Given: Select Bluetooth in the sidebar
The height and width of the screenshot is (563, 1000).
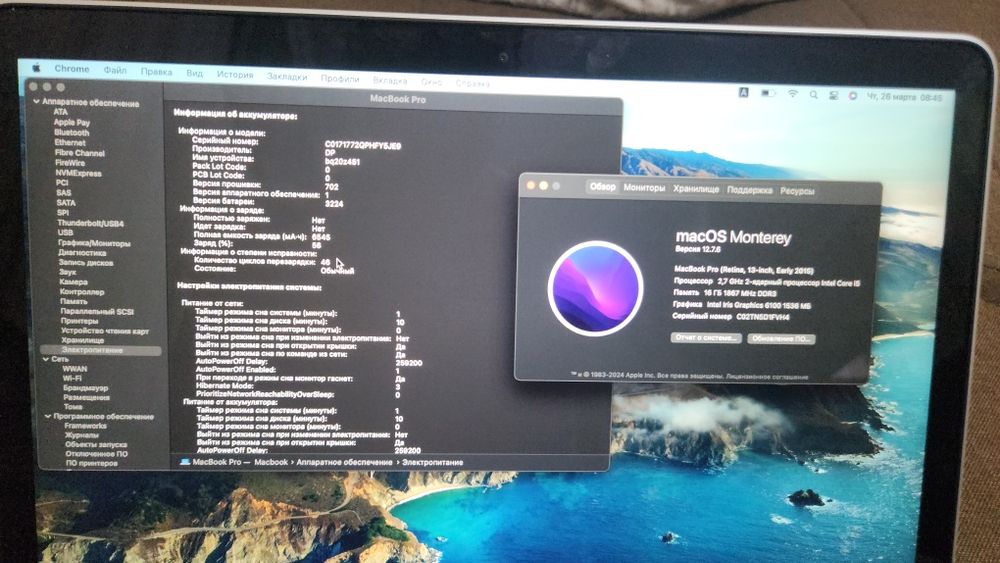Looking at the screenshot, I should [71, 132].
